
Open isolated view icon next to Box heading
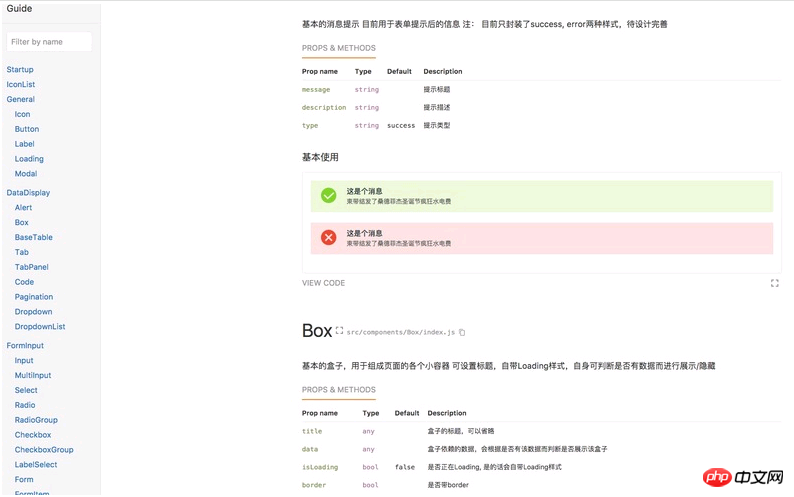[339, 331]
